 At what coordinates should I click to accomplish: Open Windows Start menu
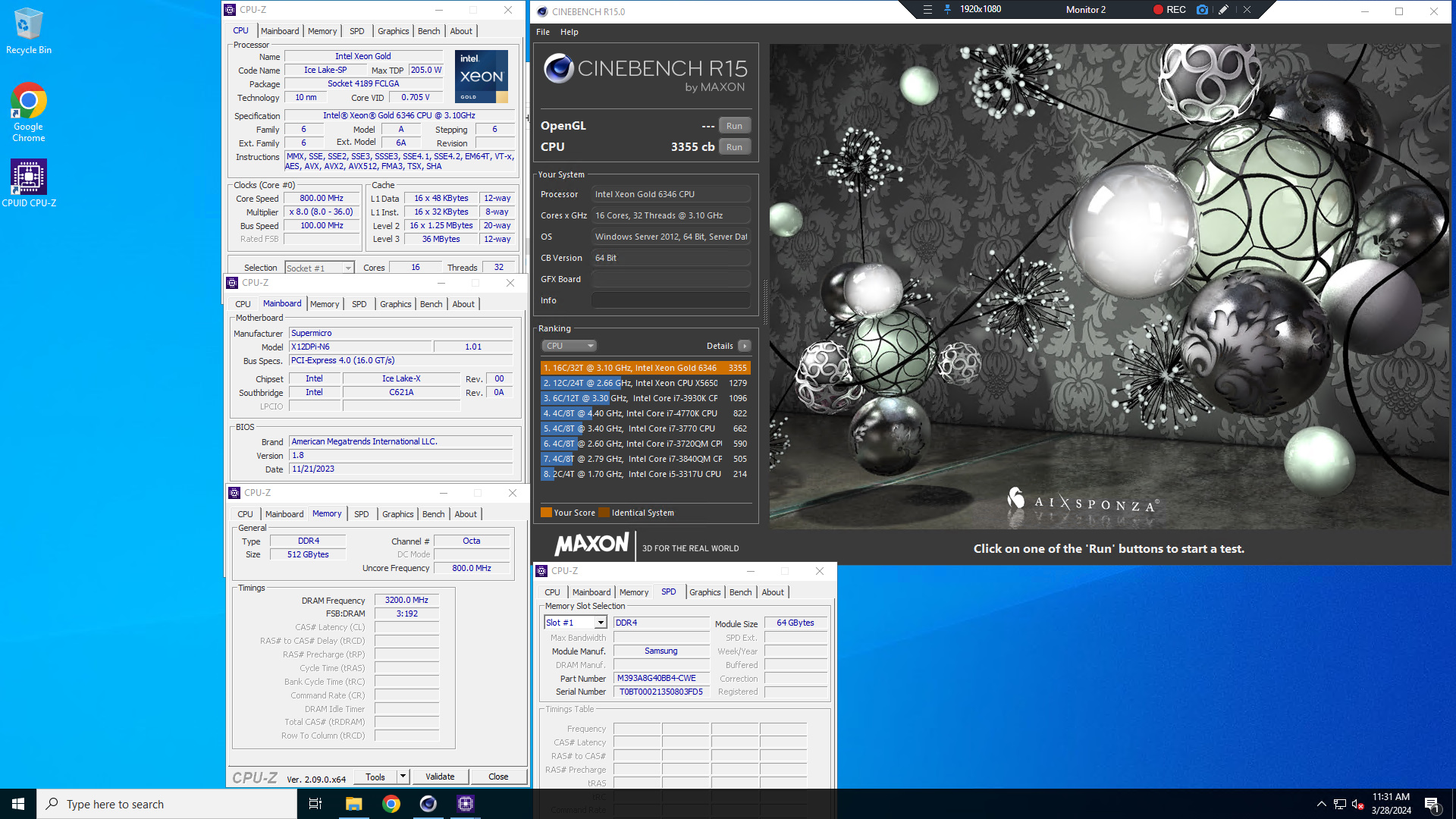click(18, 804)
